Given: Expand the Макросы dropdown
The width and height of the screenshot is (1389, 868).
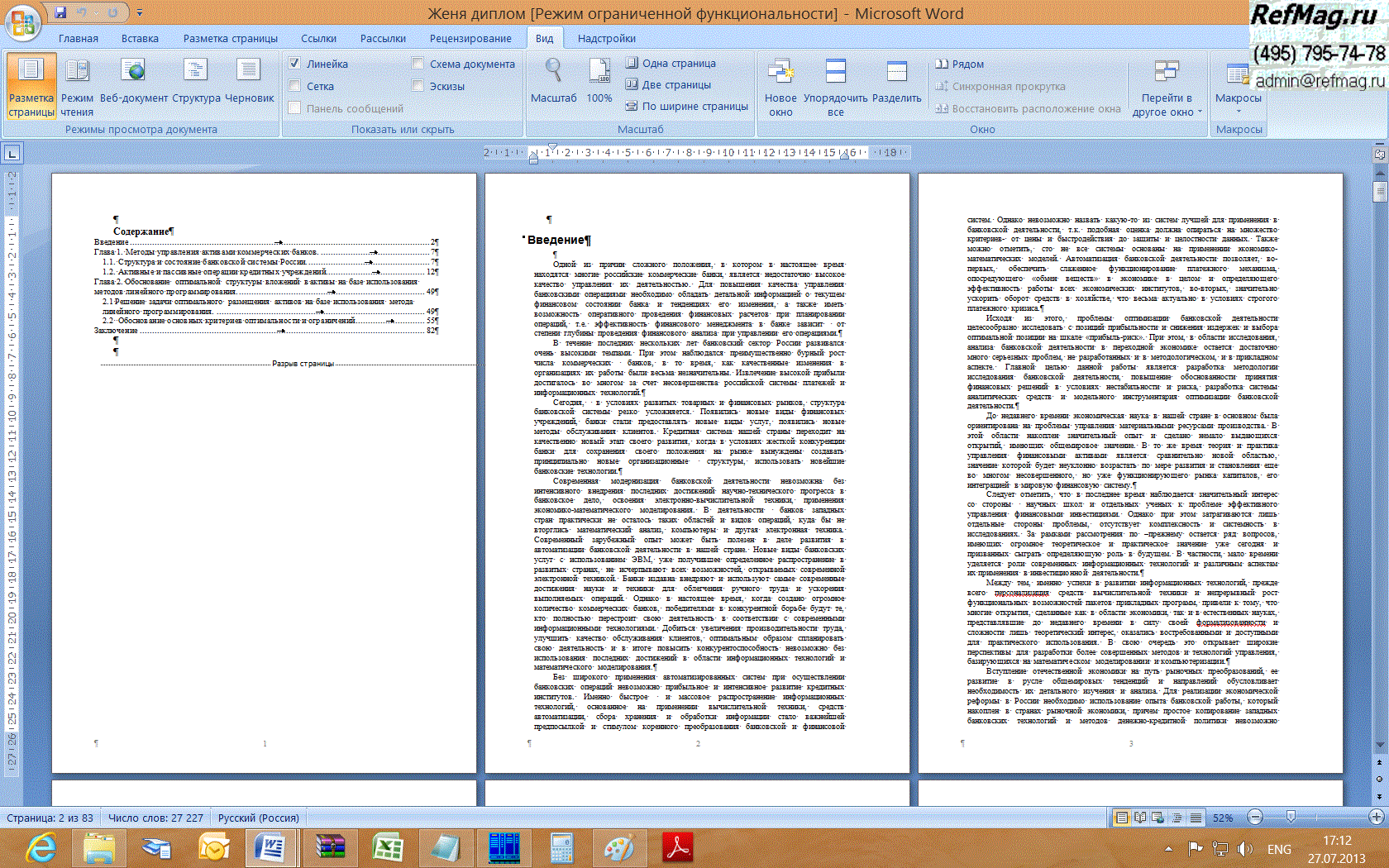Looking at the screenshot, I should [1238, 98].
